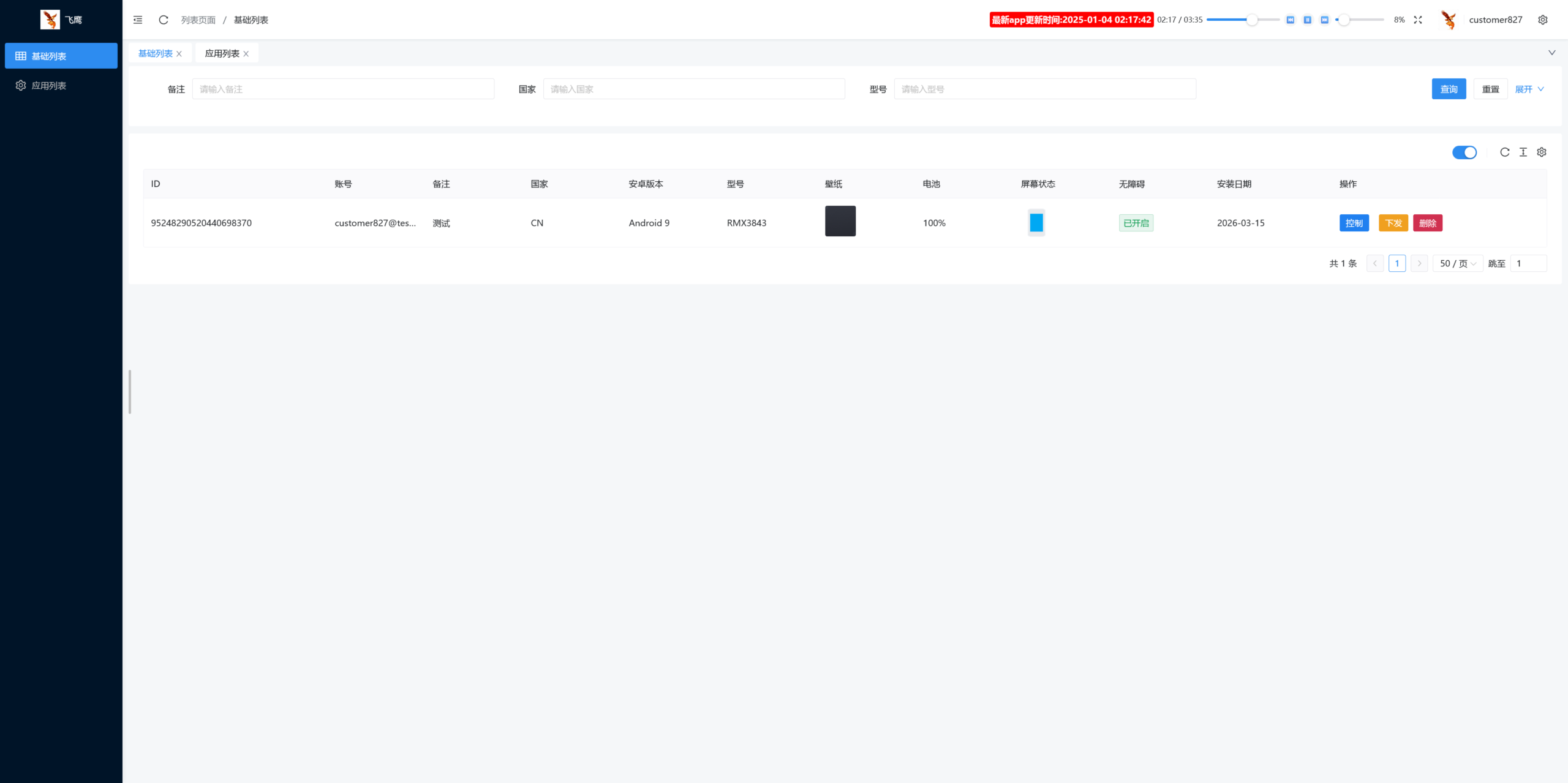Switch to the 应用列表 tab

coord(222,54)
